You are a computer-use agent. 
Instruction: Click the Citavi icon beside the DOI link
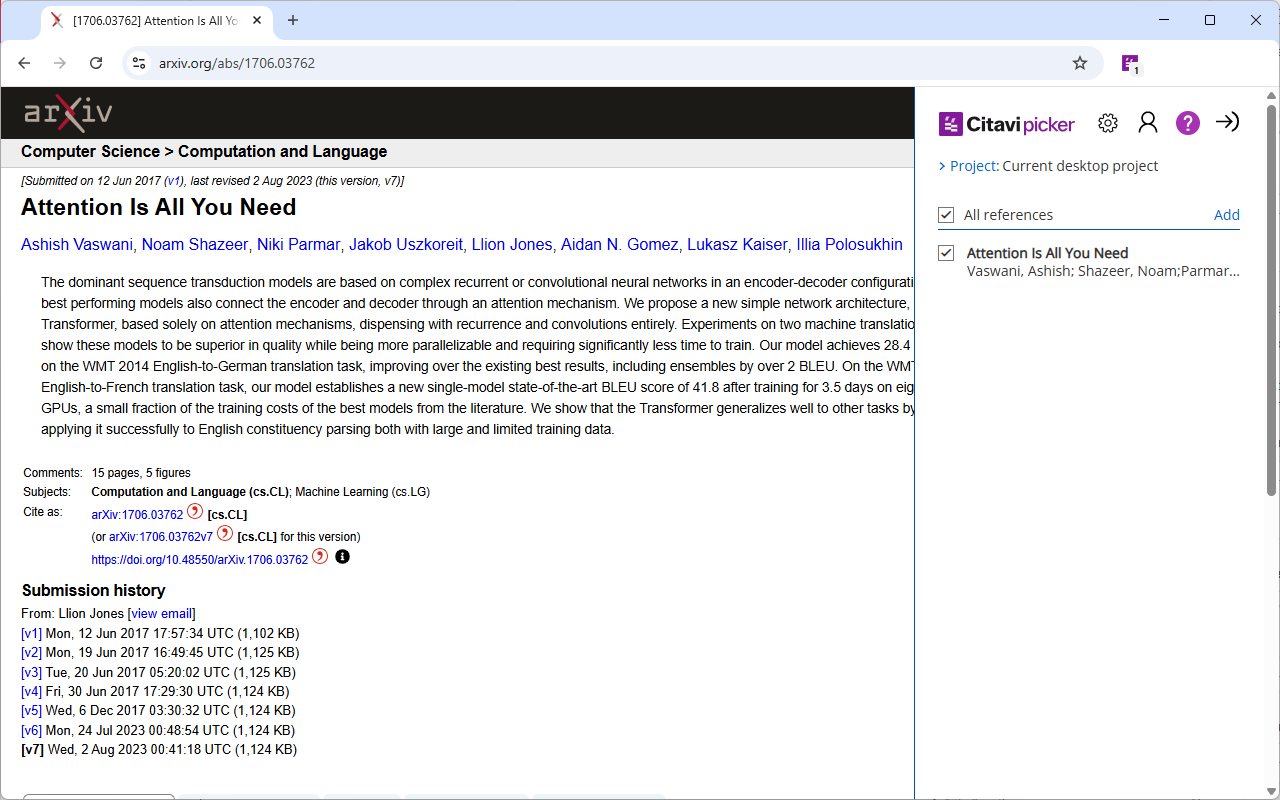click(x=320, y=556)
